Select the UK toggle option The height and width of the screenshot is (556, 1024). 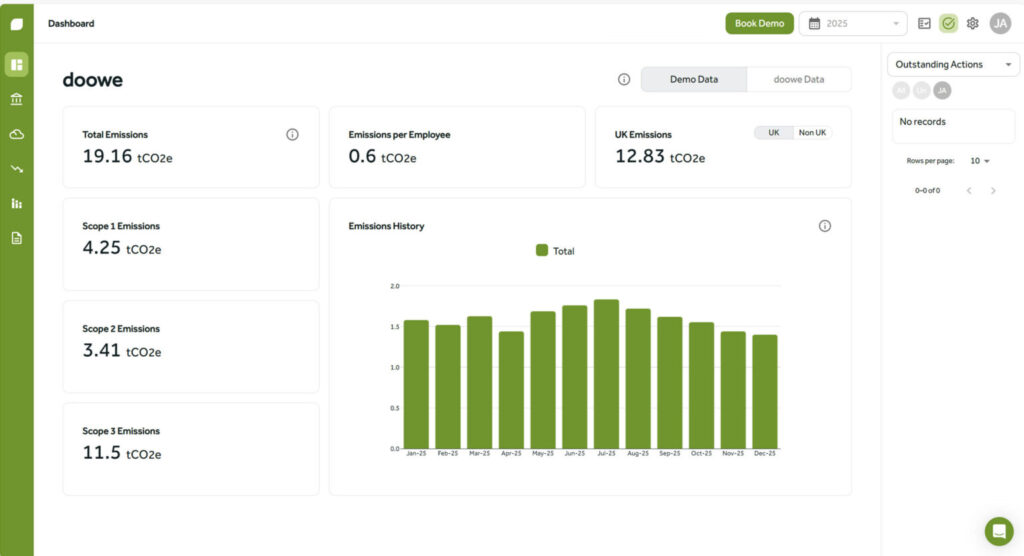(773, 133)
